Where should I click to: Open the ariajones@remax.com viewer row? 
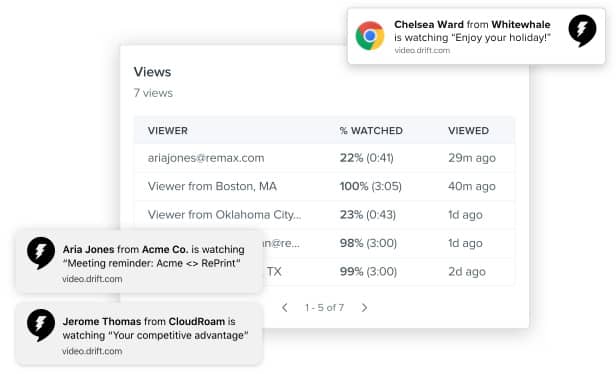pyautogui.click(x=324, y=158)
